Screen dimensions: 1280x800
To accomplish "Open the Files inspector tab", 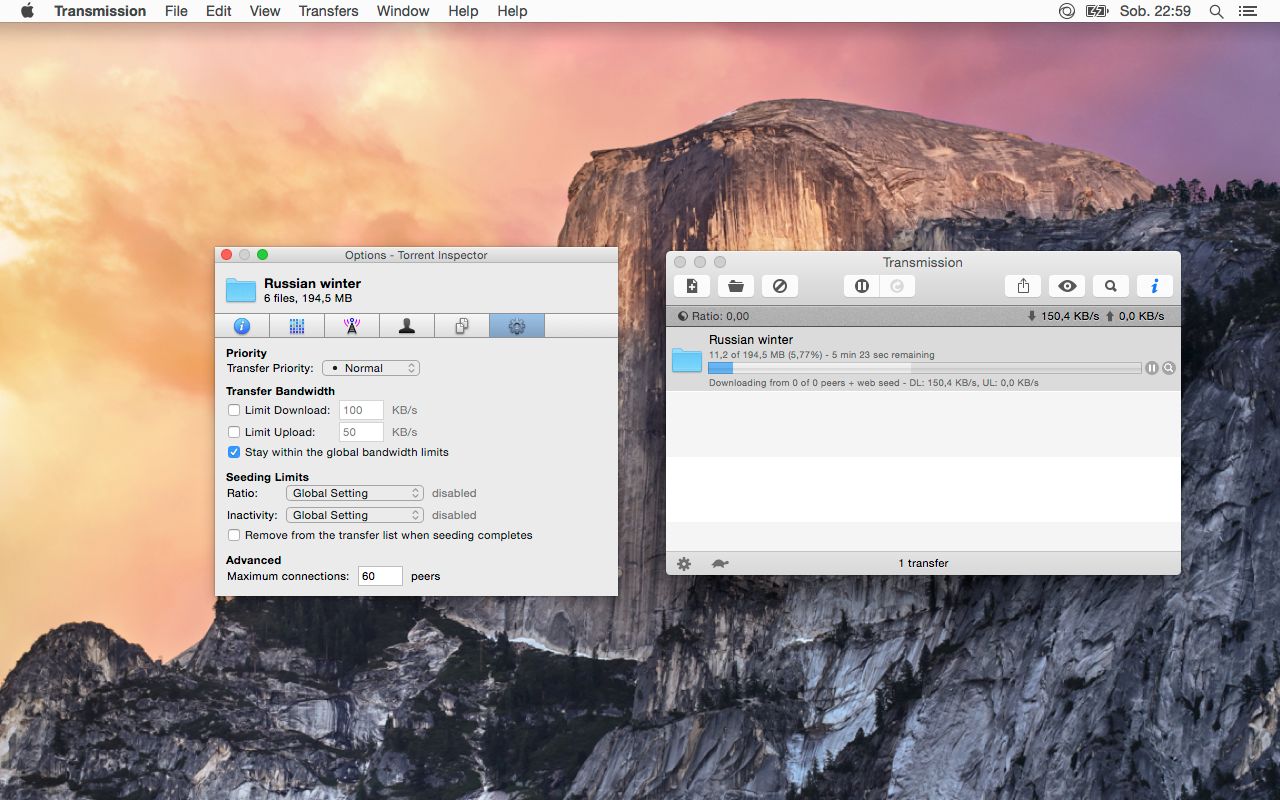I will point(462,326).
